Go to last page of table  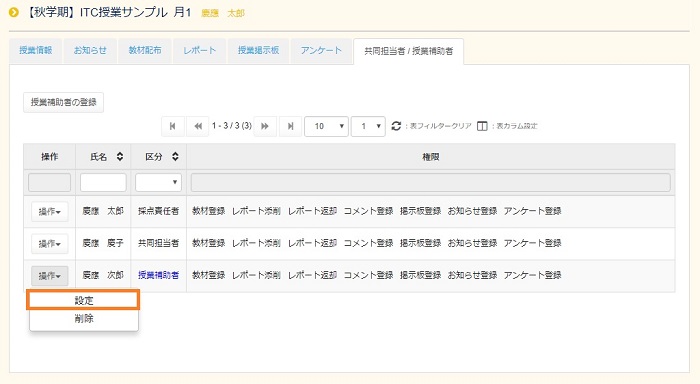290,126
